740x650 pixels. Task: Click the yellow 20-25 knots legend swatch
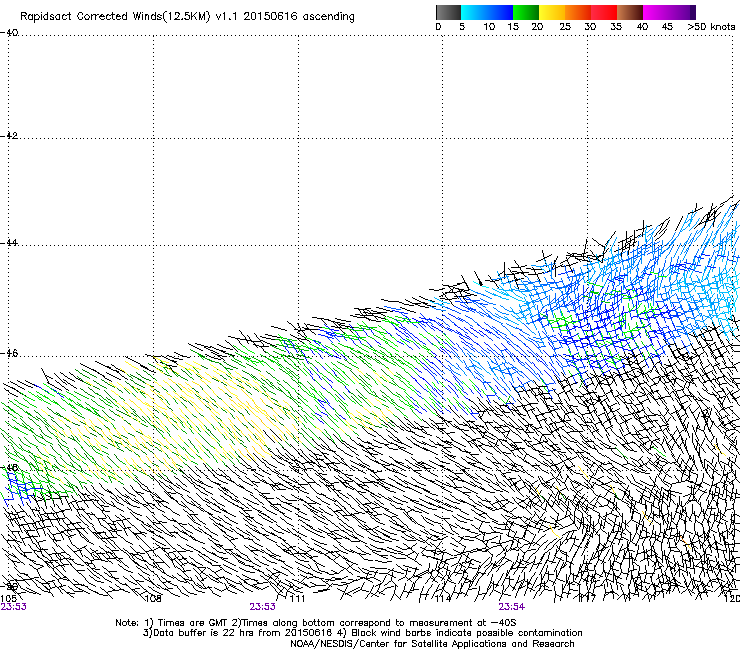click(552, 12)
